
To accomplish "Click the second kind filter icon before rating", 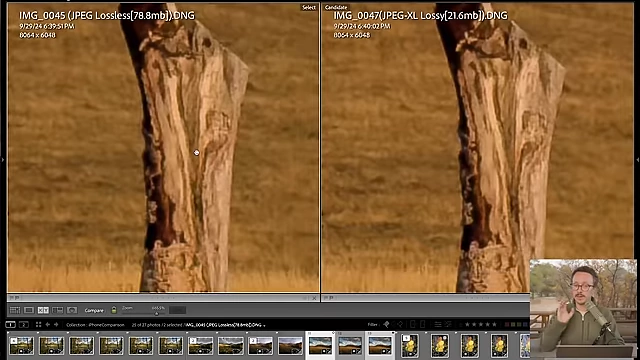I will [448, 324].
